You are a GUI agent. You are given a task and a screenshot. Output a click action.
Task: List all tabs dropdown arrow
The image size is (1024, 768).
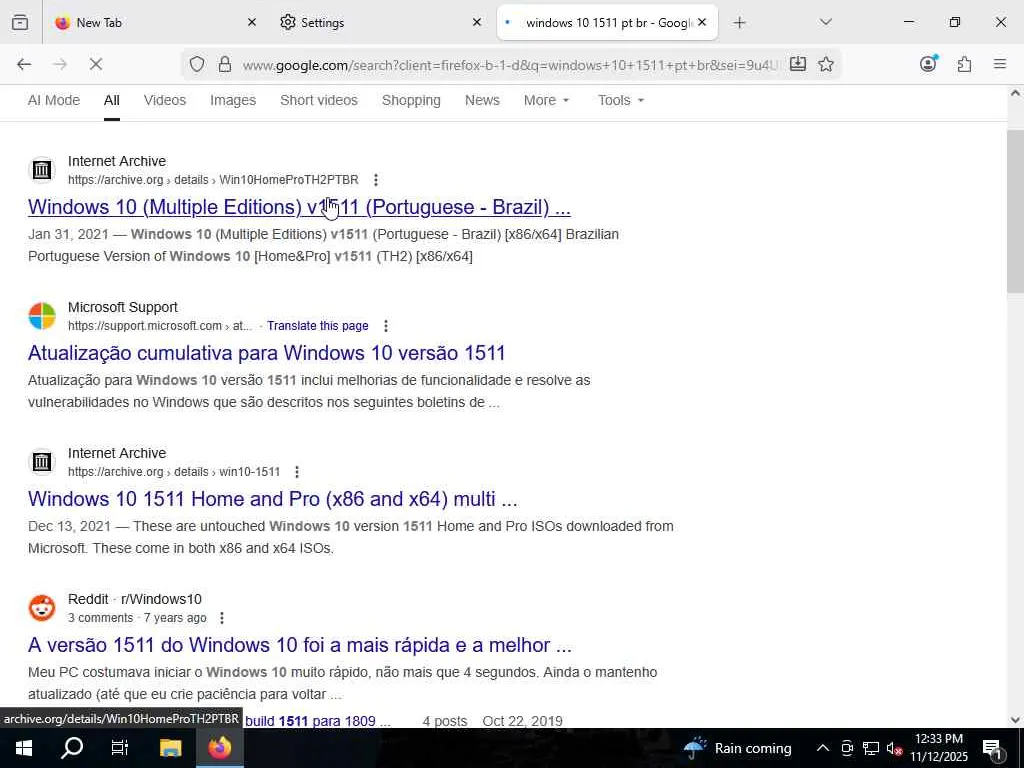pyautogui.click(x=825, y=22)
